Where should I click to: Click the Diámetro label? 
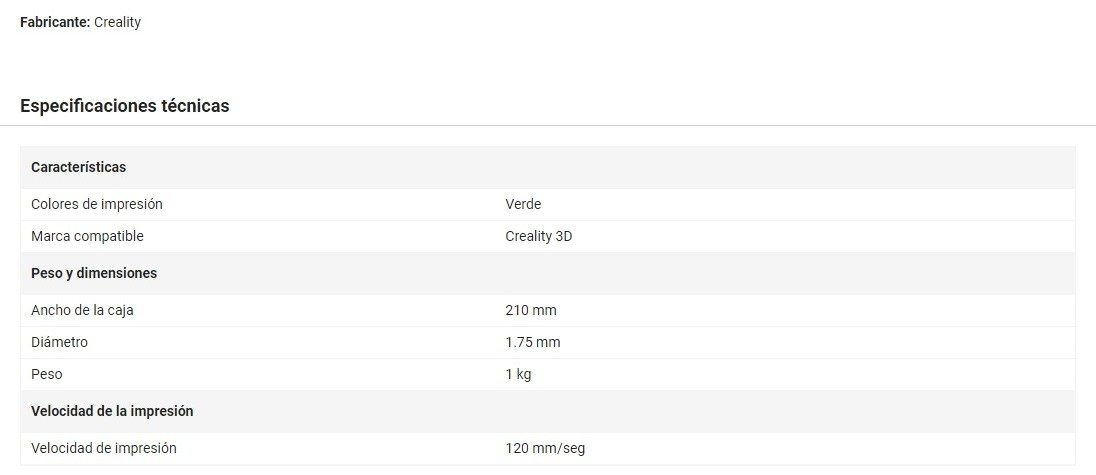[59, 342]
